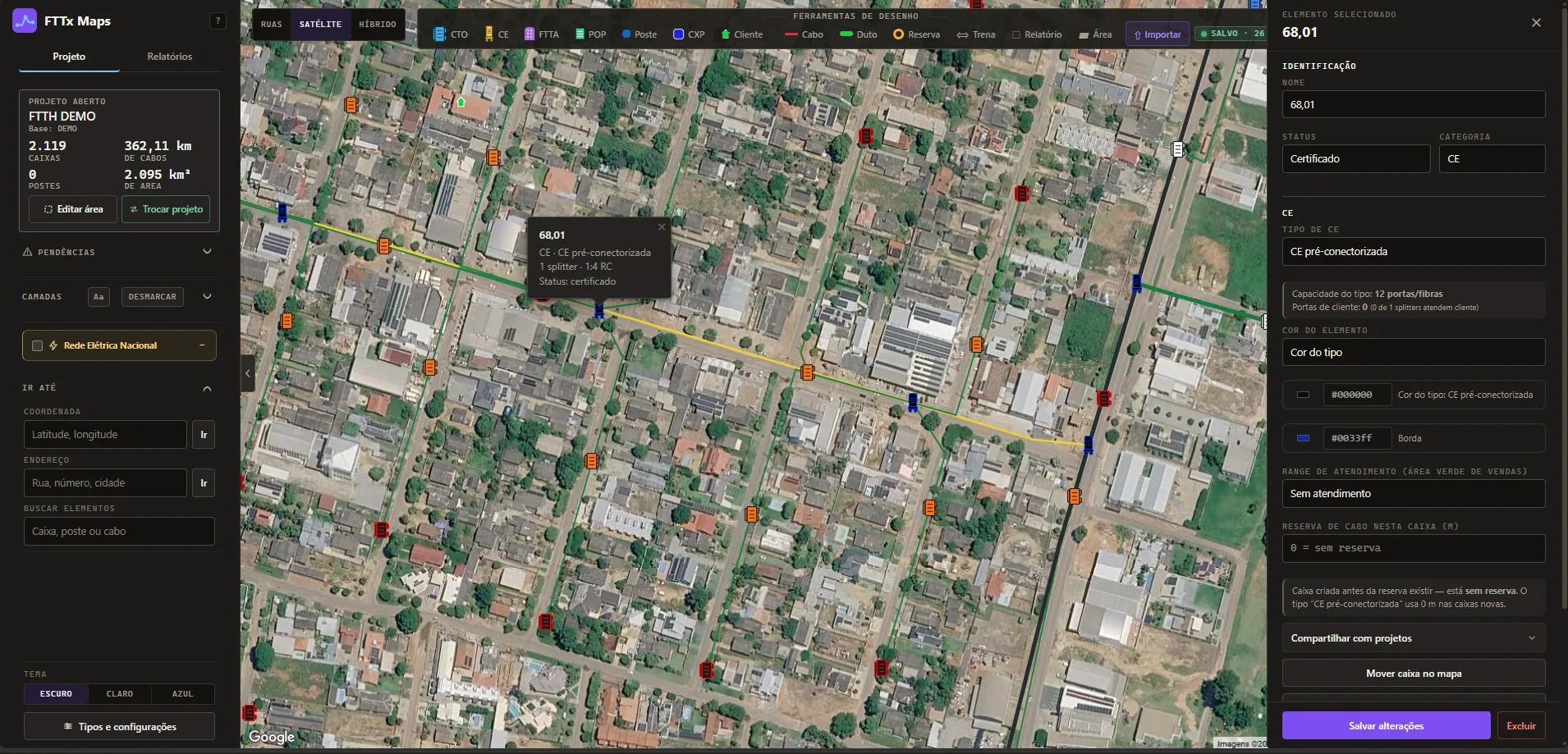Expand the Camadas section chevron
This screenshot has height=754, width=1568.
(x=207, y=297)
